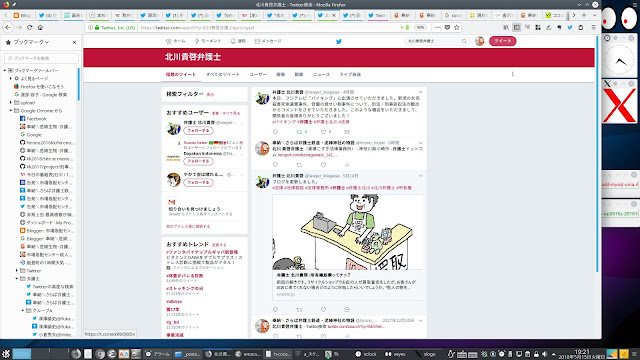640x360 pixels.
Task: Follow the third suggested user
Action: click(x=198, y=182)
